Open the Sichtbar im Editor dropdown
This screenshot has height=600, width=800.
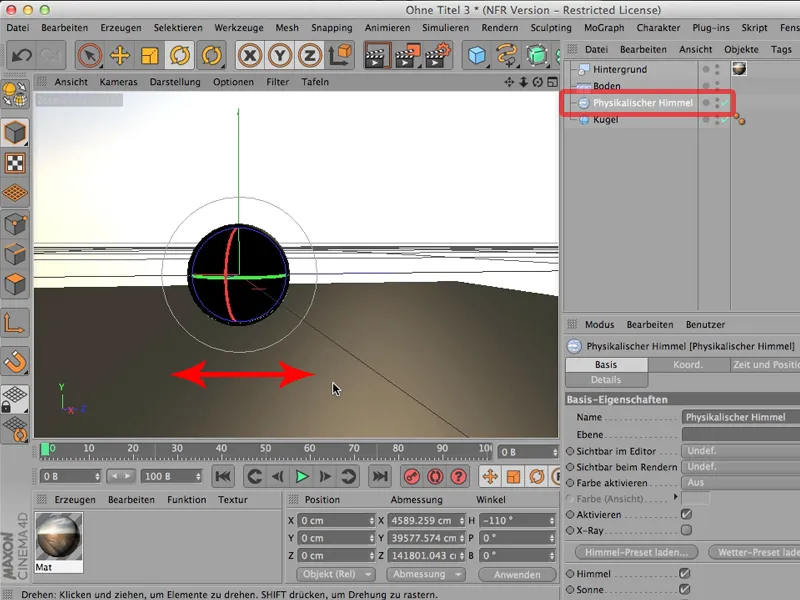coord(740,451)
